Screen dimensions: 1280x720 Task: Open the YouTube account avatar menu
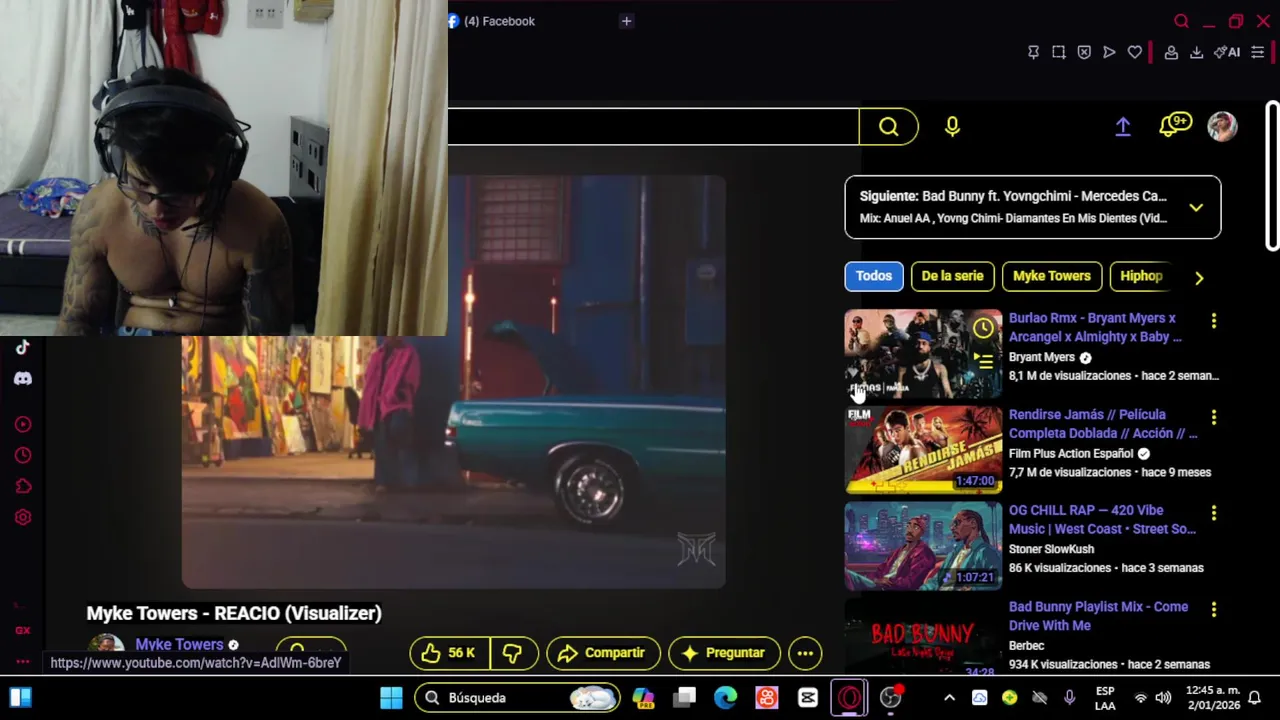point(1222,126)
